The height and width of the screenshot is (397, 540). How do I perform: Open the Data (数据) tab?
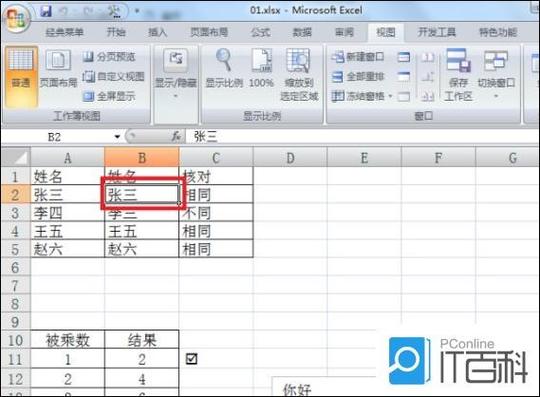click(302, 32)
